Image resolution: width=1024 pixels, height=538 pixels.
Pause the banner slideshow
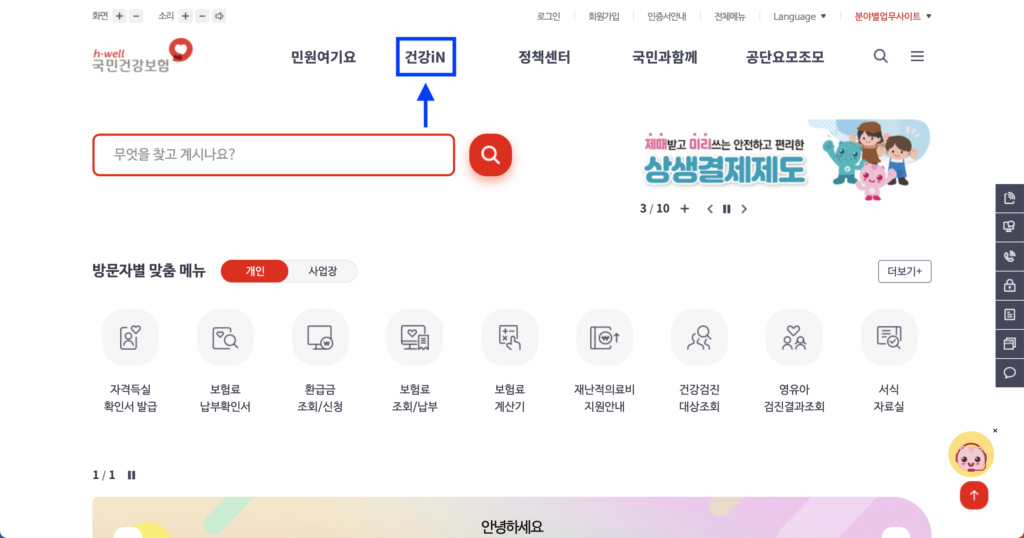(x=727, y=209)
